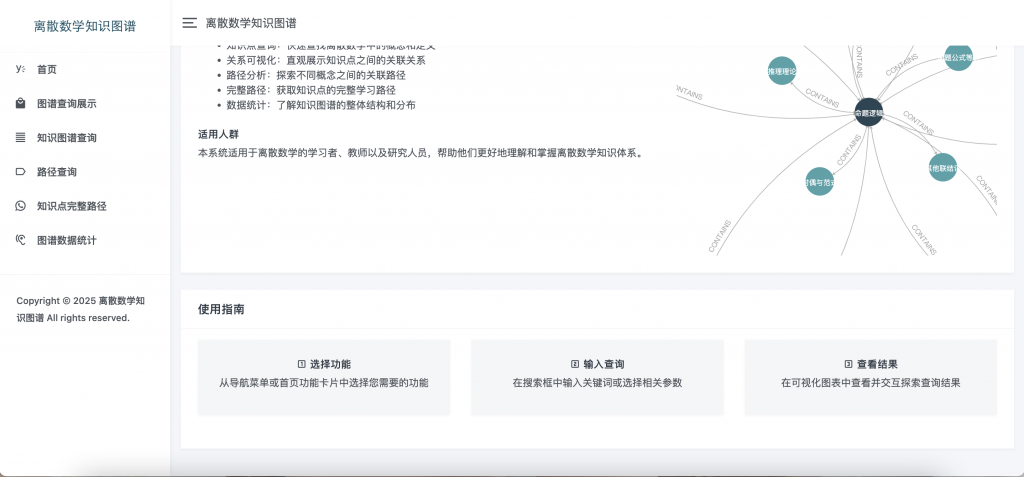Click the step 3 icon before 查看结果
The image size is (1024, 477).
tap(848, 365)
